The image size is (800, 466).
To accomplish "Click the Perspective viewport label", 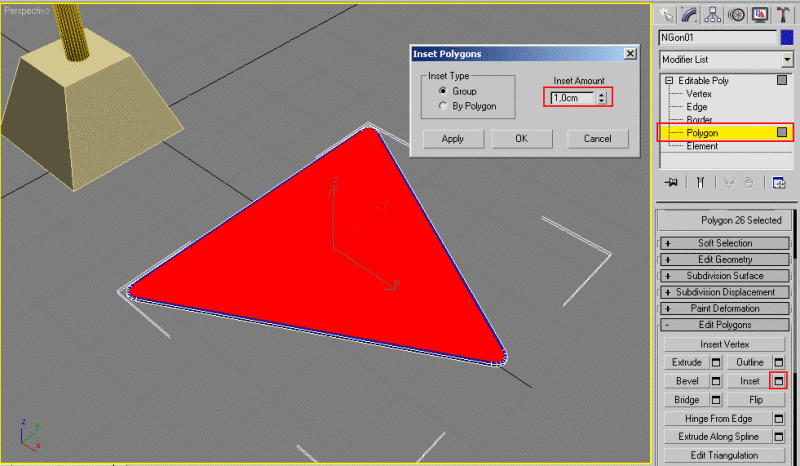I will 27,11.
